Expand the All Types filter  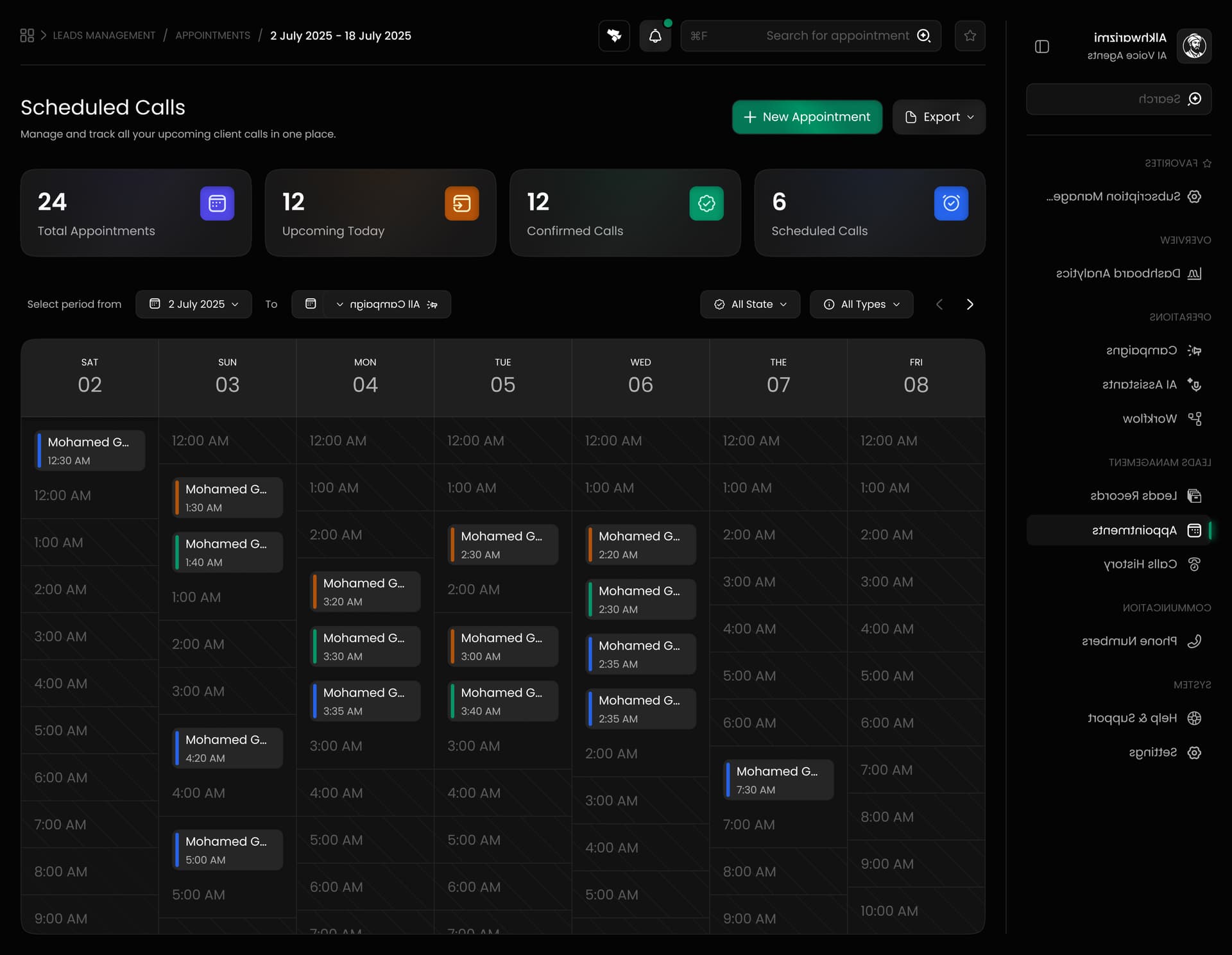click(861, 304)
